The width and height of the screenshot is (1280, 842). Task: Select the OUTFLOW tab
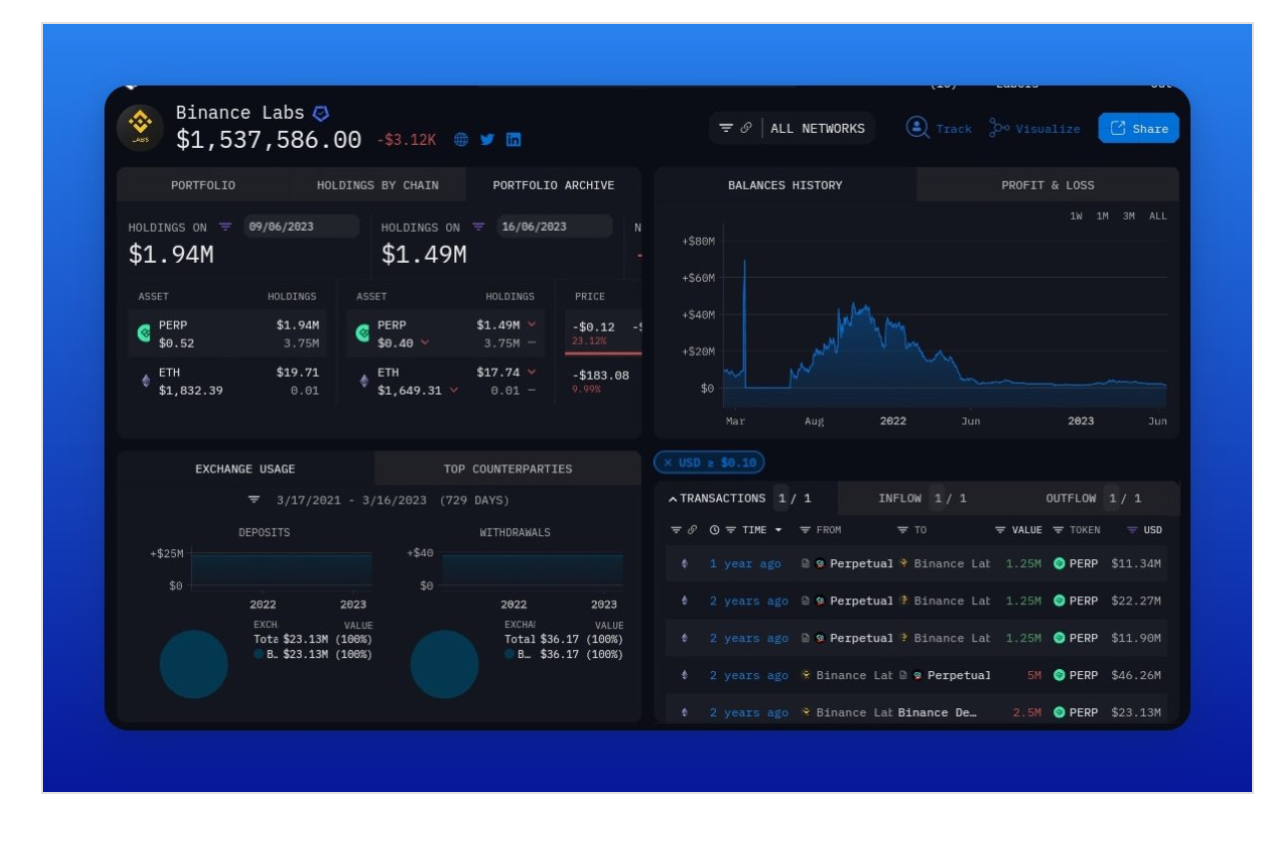point(1093,498)
